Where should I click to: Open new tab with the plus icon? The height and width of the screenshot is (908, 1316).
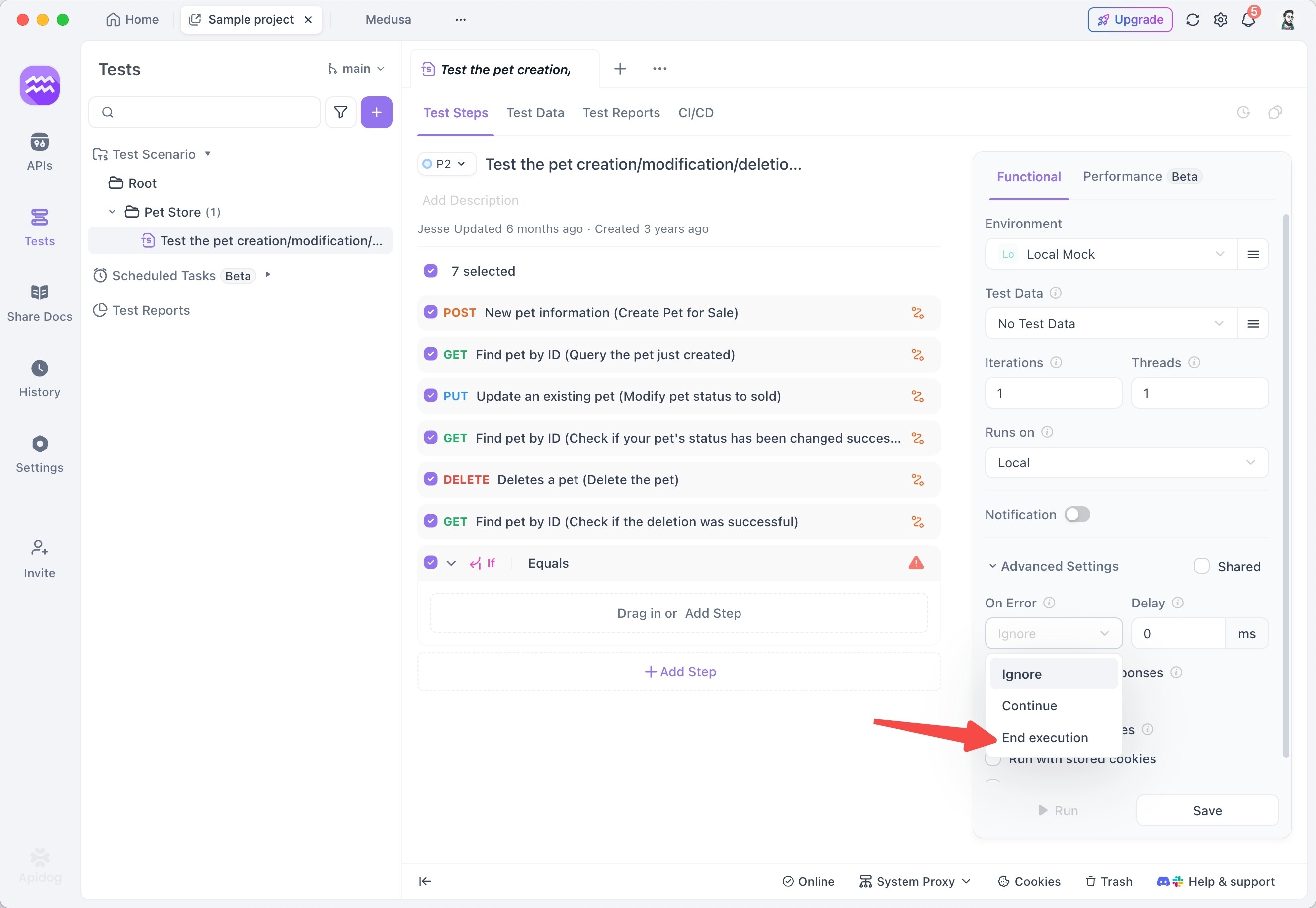point(620,68)
